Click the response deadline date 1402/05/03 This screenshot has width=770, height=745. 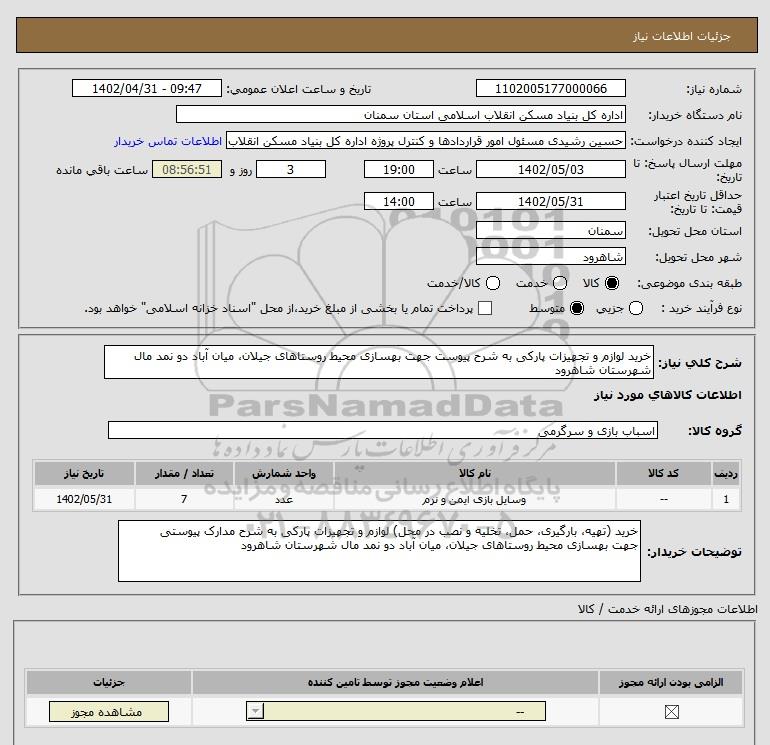tap(550, 169)
